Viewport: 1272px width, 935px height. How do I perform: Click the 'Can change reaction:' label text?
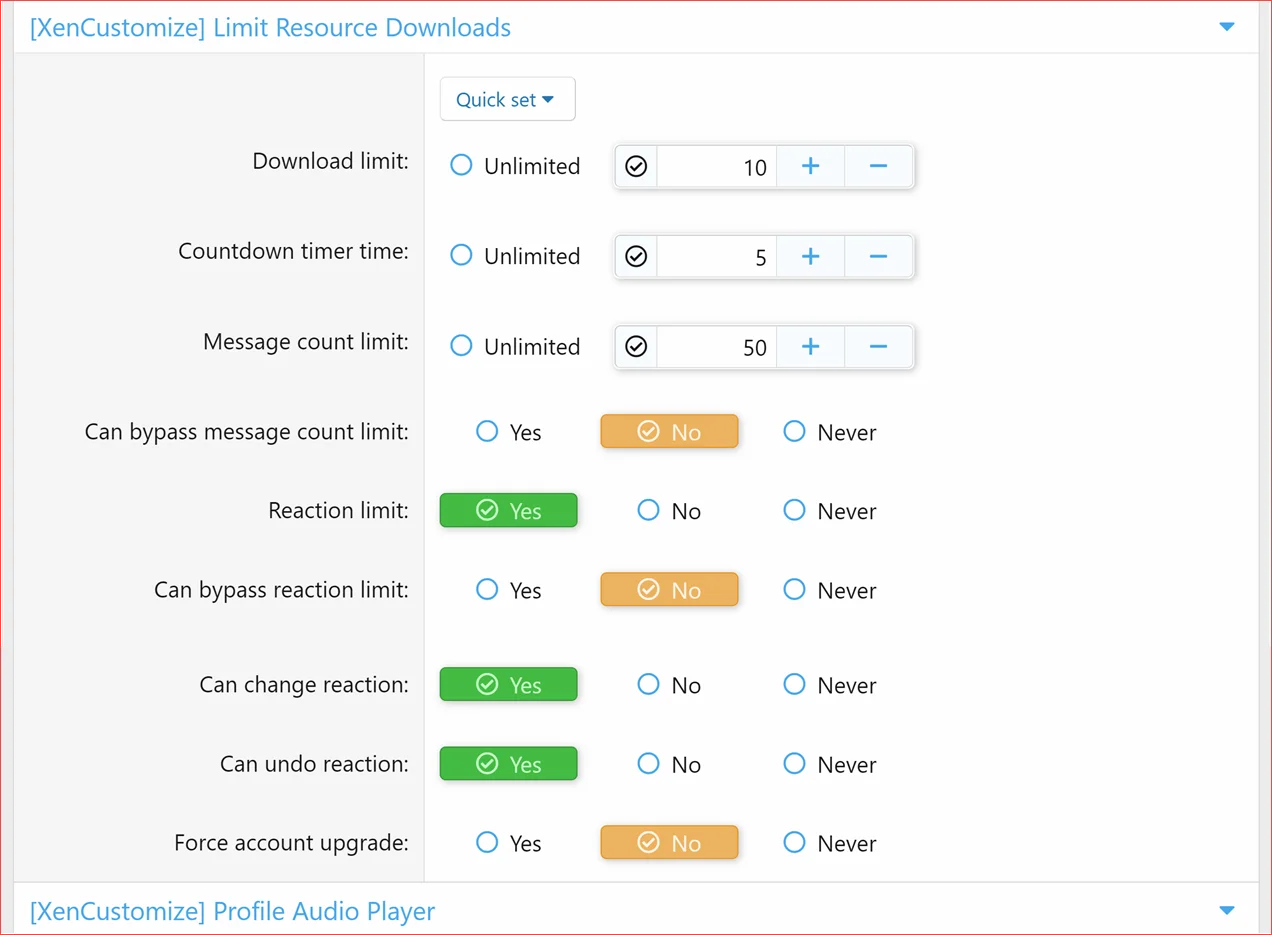pos(304,685)
